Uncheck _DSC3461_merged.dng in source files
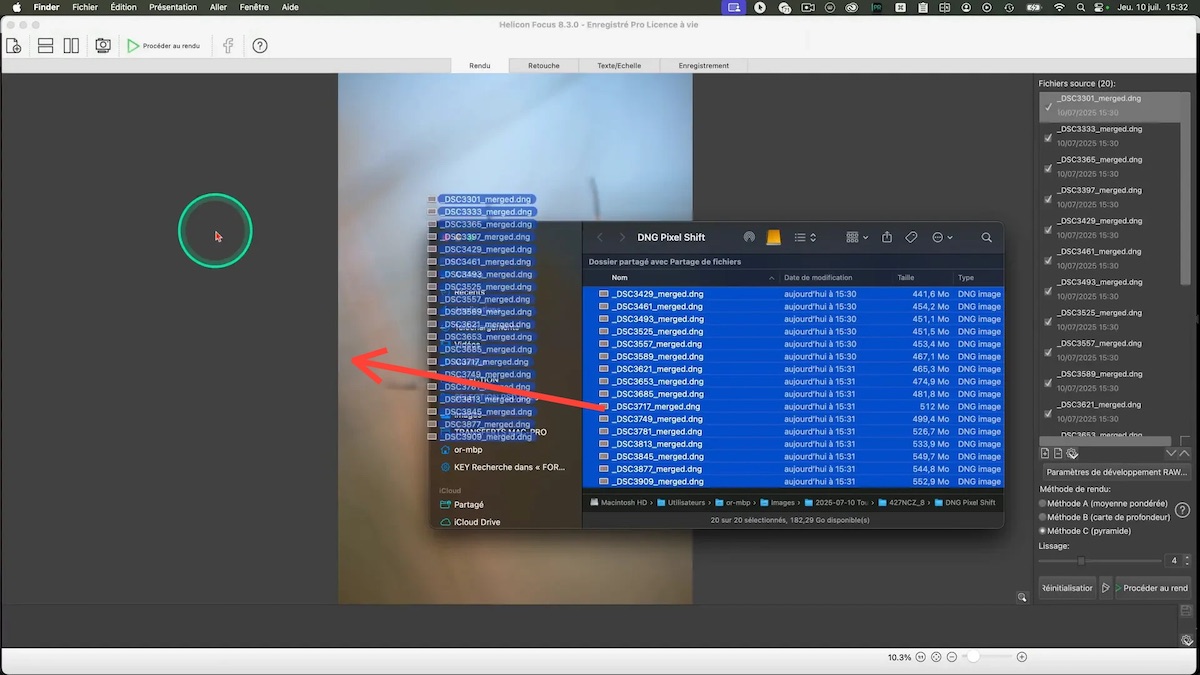This screenshot has height=675, width=1200. point(1048,260)
